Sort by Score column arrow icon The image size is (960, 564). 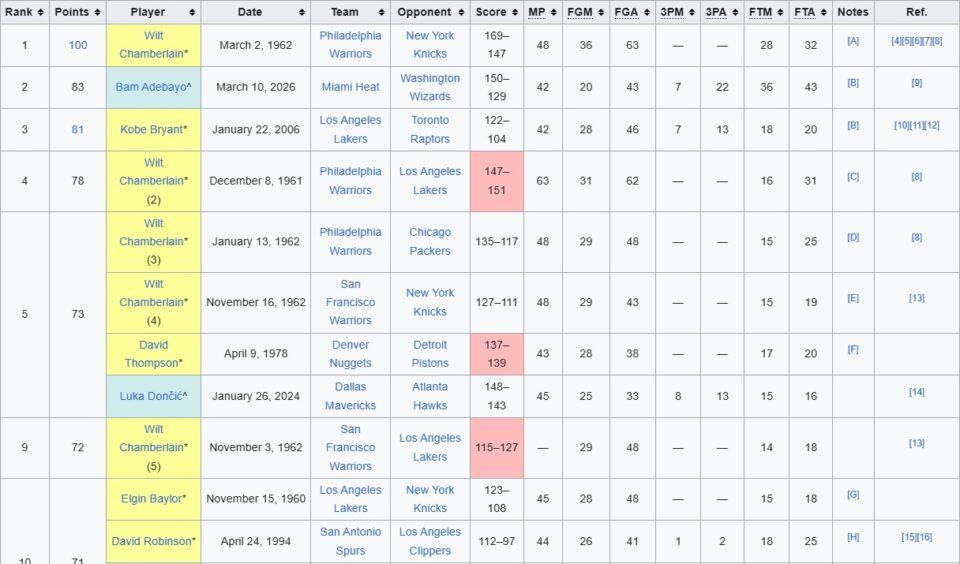[x=515, y=13]
